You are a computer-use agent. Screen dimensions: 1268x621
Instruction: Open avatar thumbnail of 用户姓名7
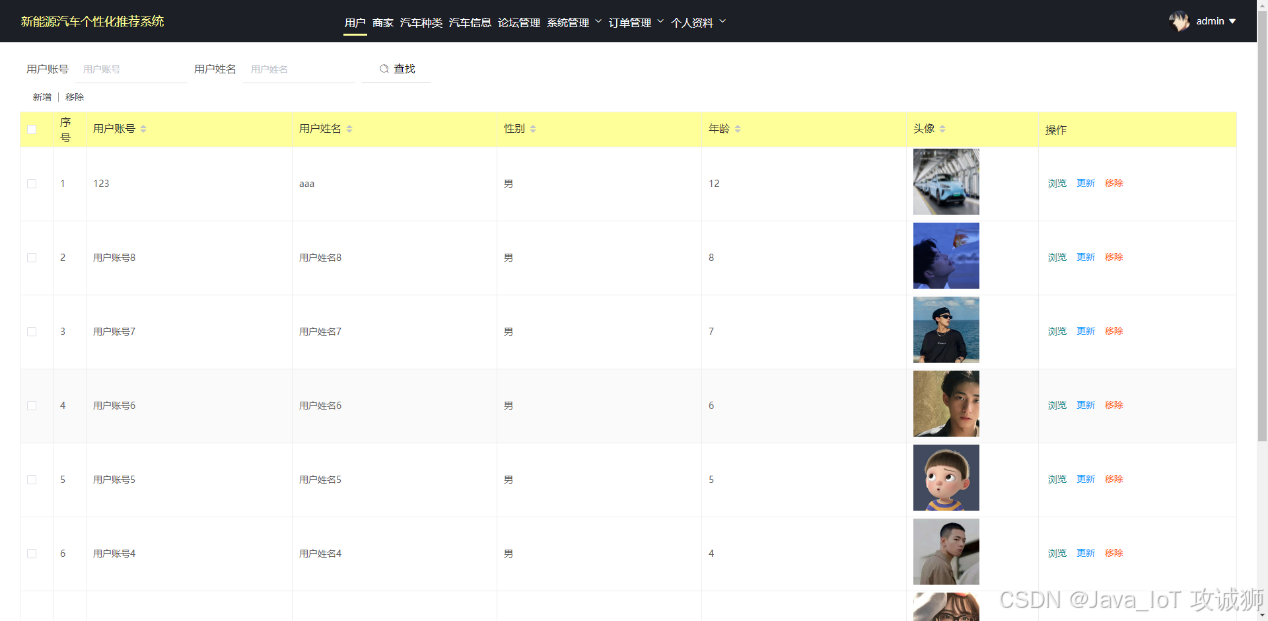click(946, 330)
